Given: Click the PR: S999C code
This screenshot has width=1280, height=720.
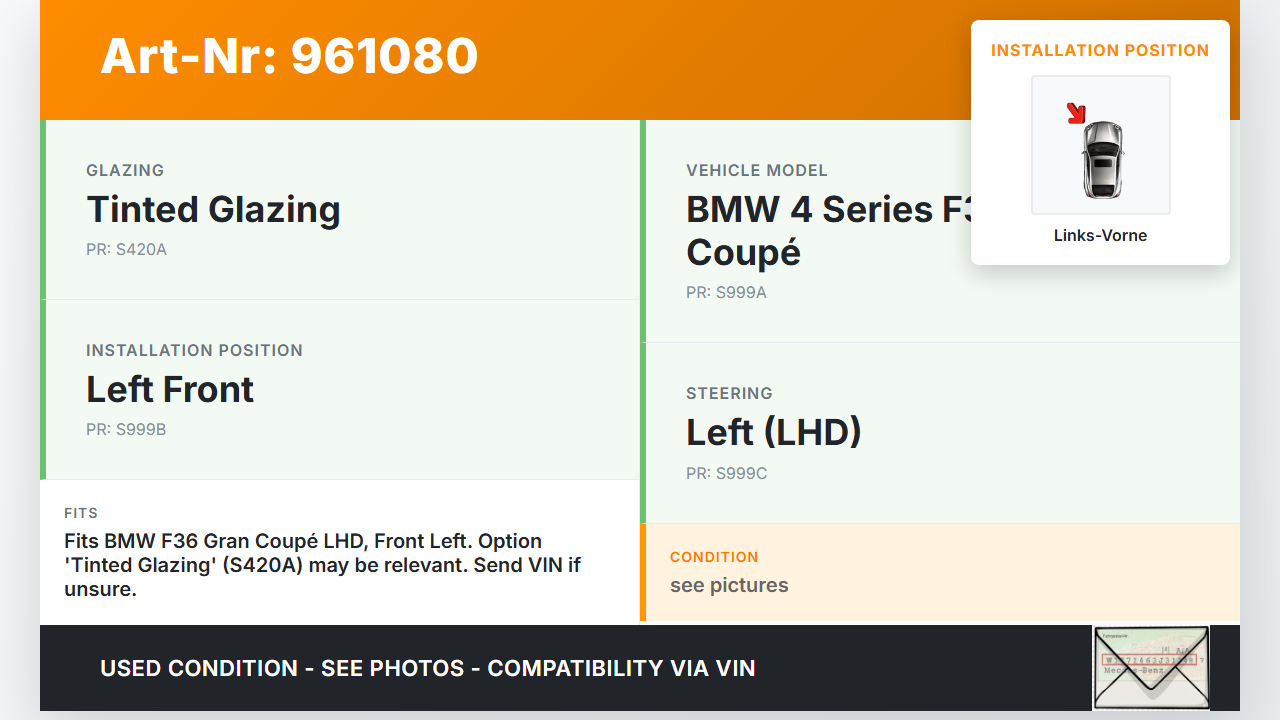Looking at the screenshot, I should pos(726,473).
